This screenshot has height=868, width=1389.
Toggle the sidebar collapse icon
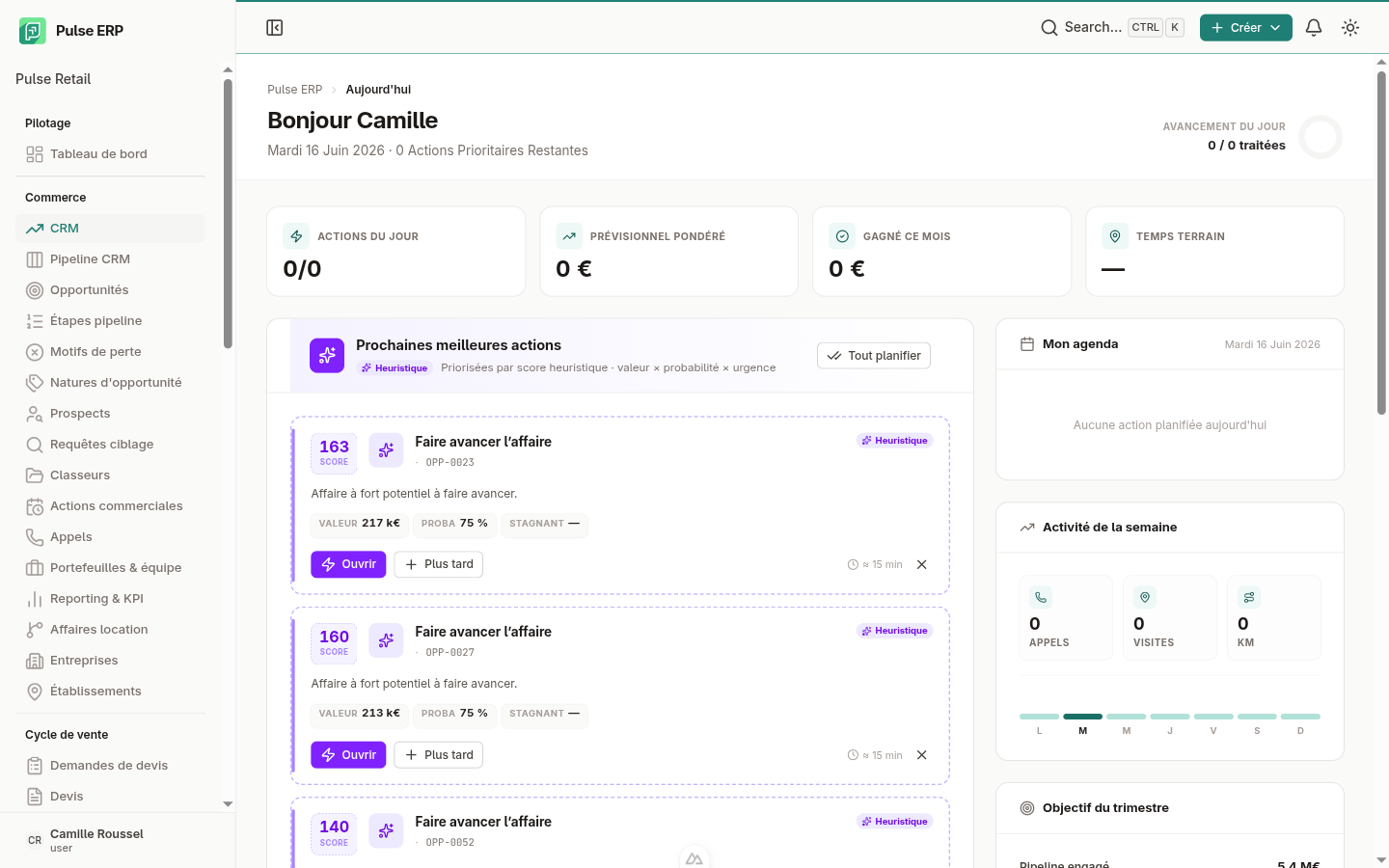click(x=275, y=28)
